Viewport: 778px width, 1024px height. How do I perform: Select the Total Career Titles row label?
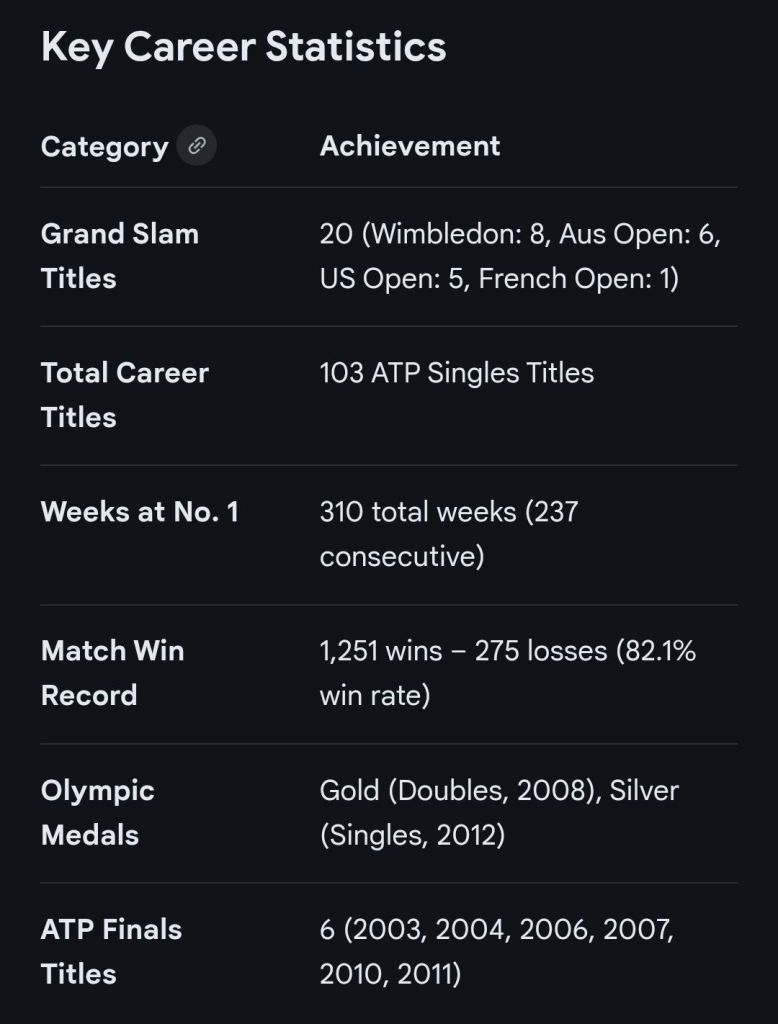(x=124, y=395)
